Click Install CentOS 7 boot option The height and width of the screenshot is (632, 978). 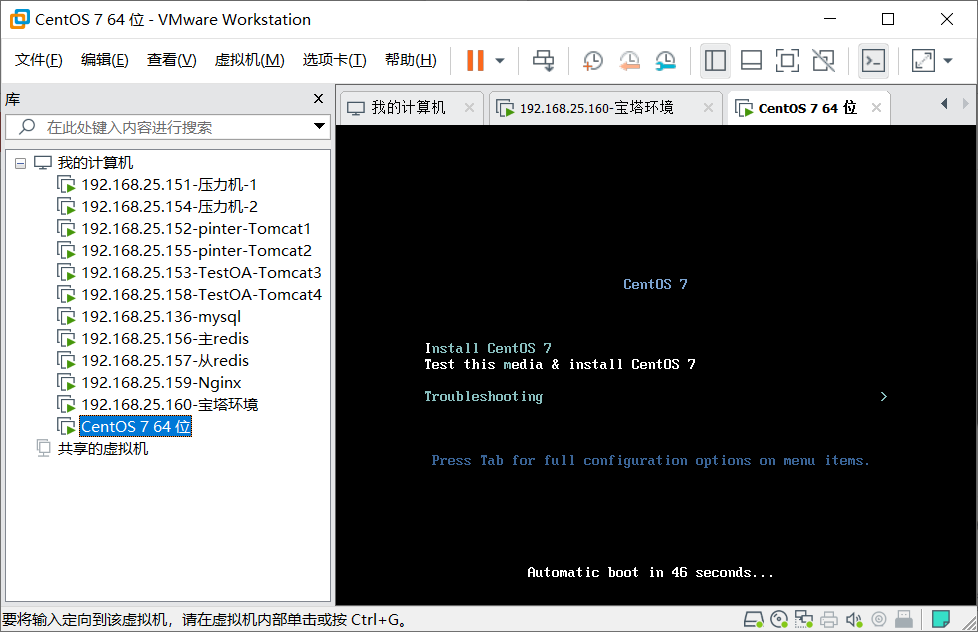coord(488,348)
